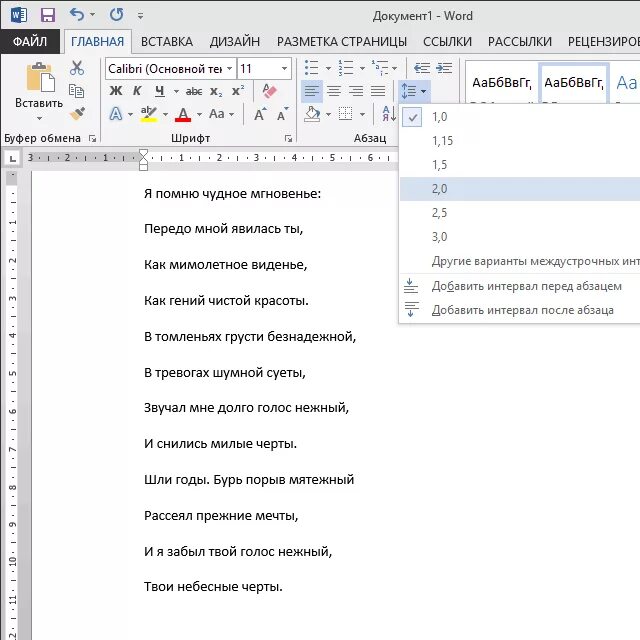Switch to the ССЫЛКИ tab
This screenshot has width=640, height=640.
[x=447, y=42]
